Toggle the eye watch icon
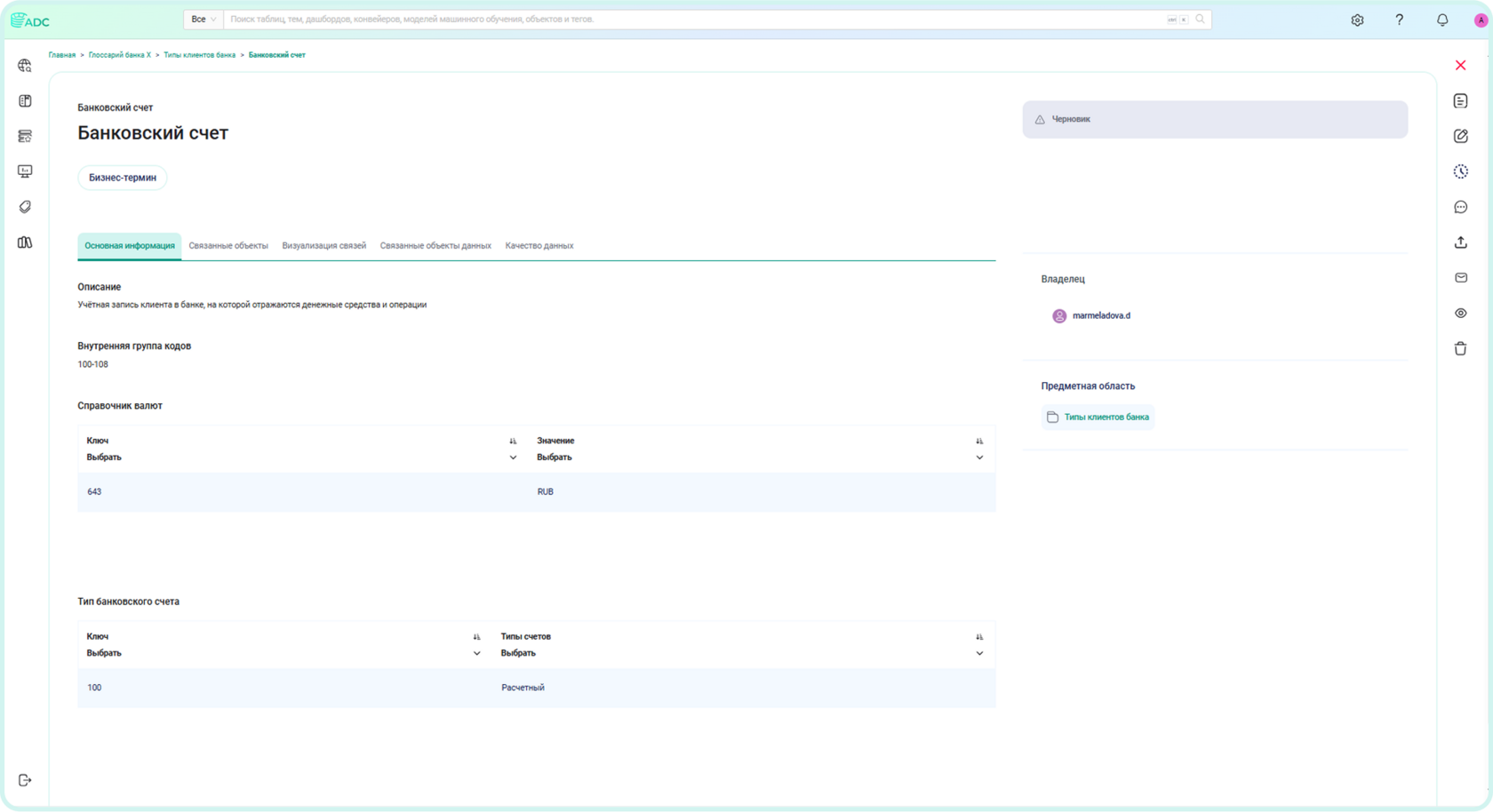 pos(1460,313)
